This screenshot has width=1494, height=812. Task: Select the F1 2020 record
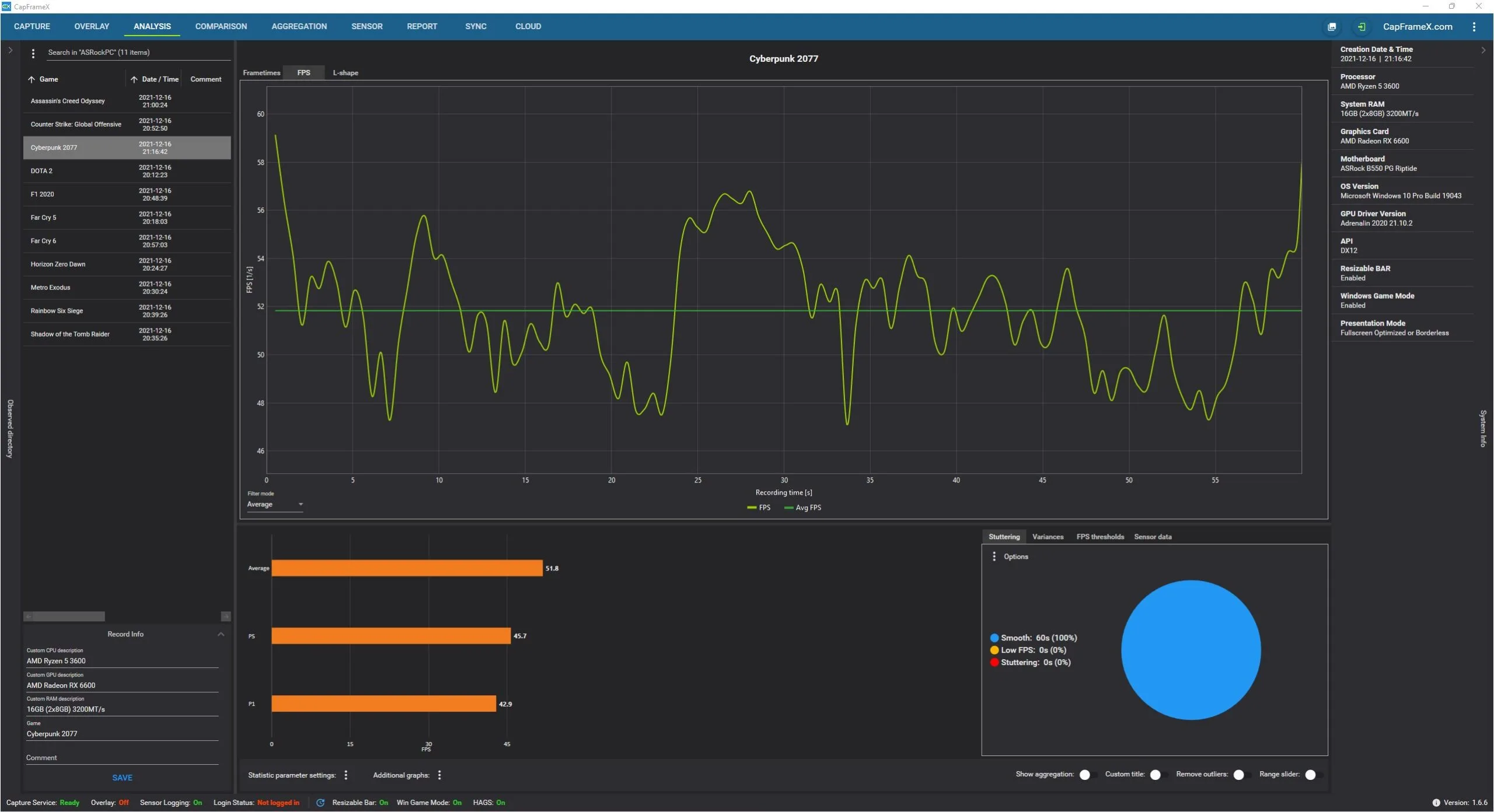127,195
